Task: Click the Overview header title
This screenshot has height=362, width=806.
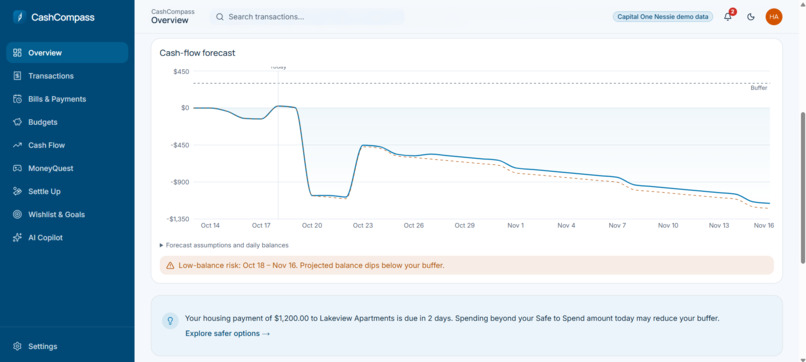Action: coord(170,21)
